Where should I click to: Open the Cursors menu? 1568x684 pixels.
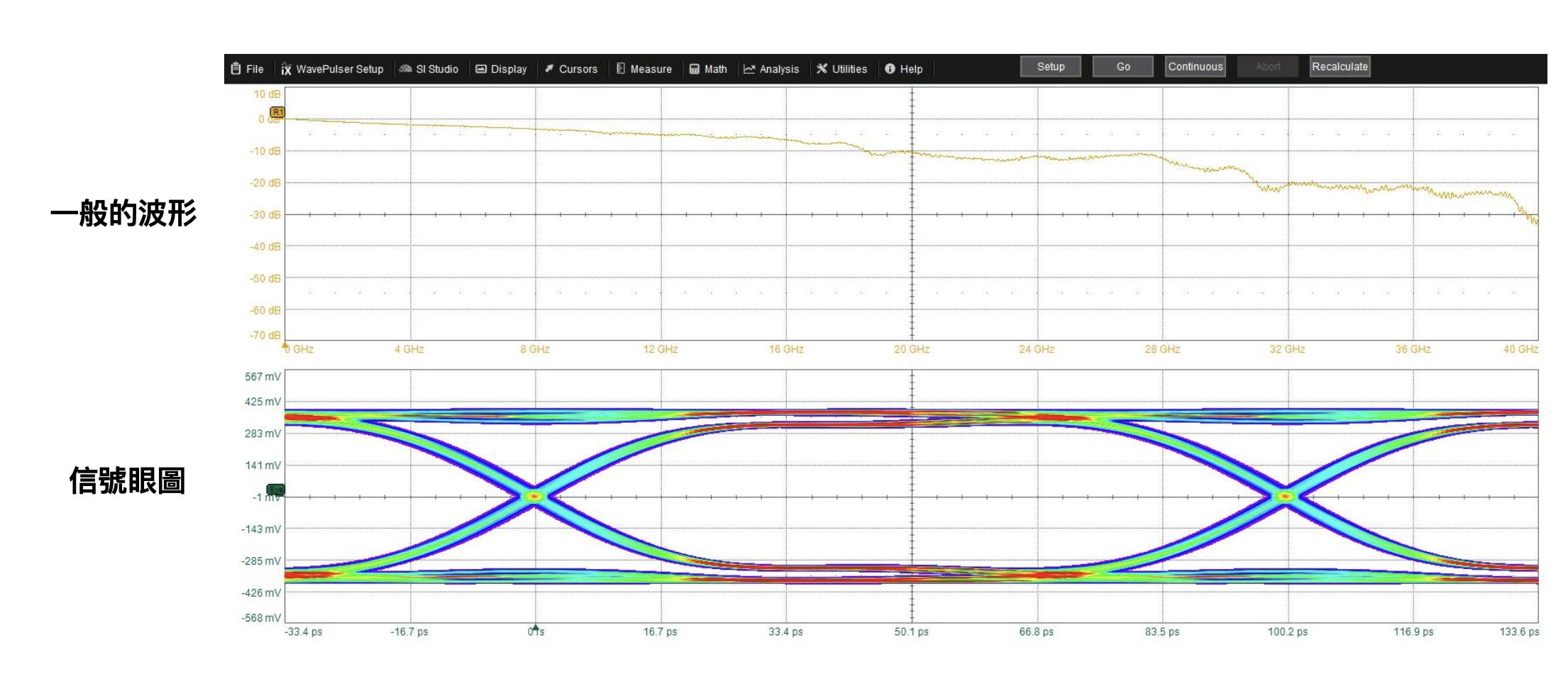571,69
